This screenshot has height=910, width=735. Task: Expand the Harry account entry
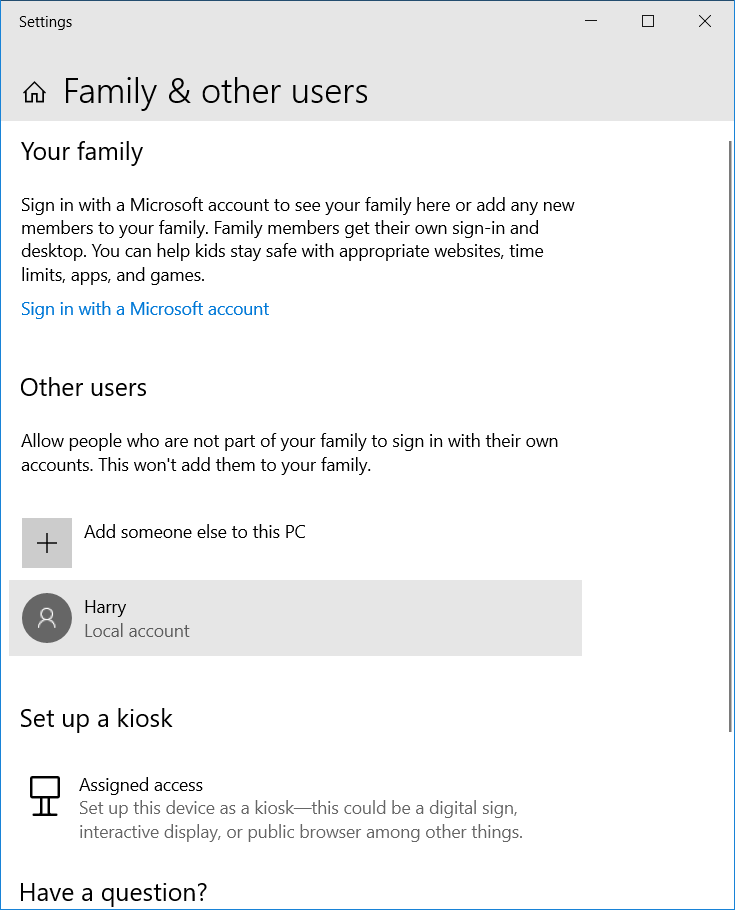[296, 618]
